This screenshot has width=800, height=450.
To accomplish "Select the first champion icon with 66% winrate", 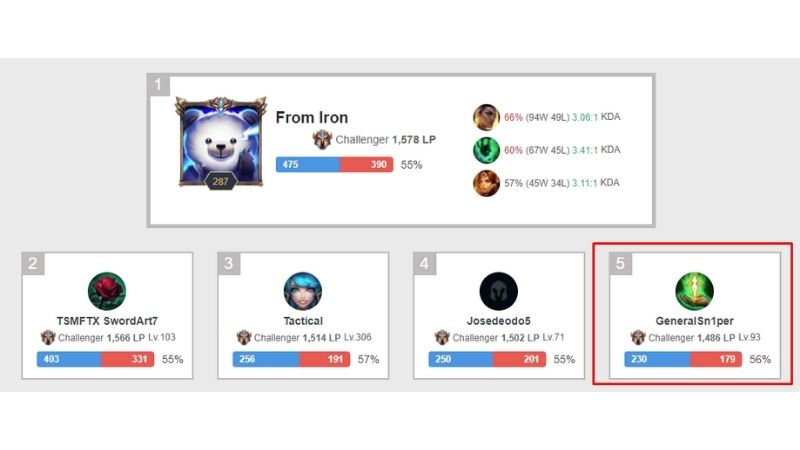I will [x=486, y=117].
